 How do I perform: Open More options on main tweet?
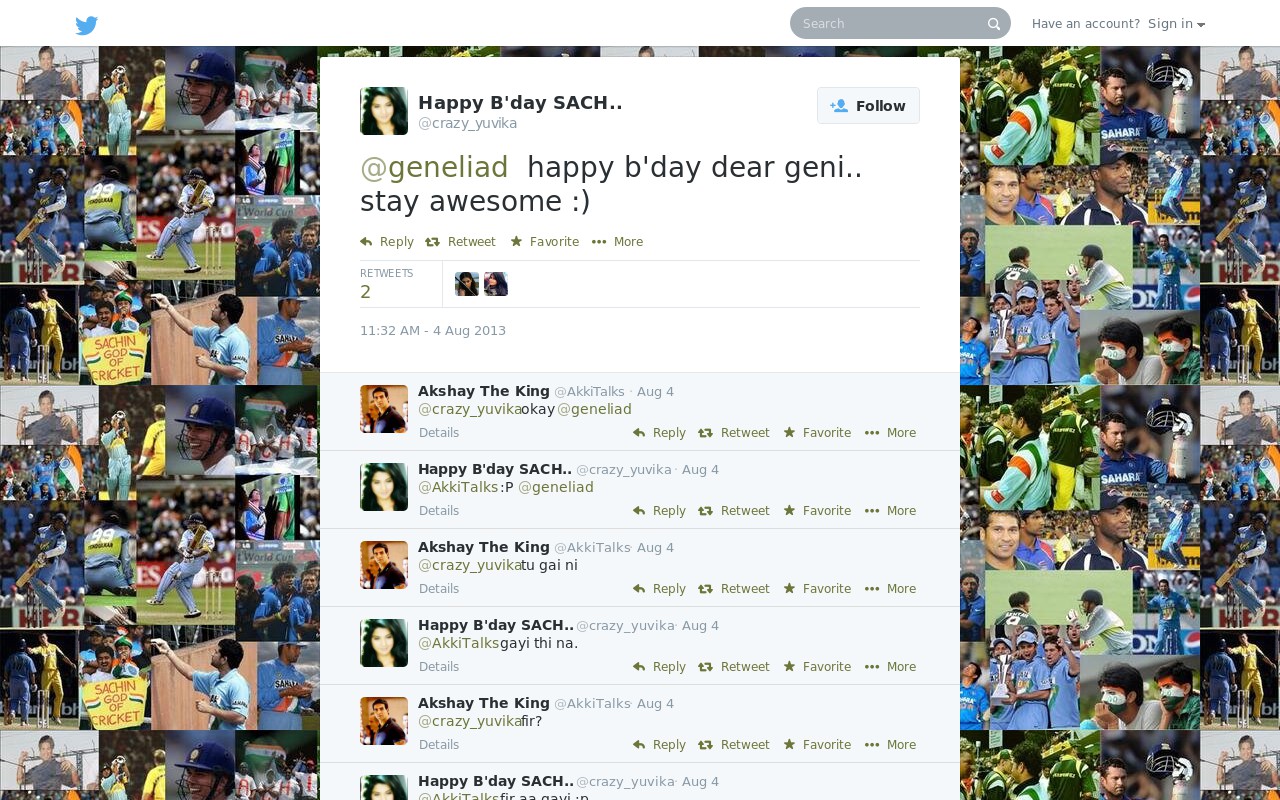pos(617,242)
